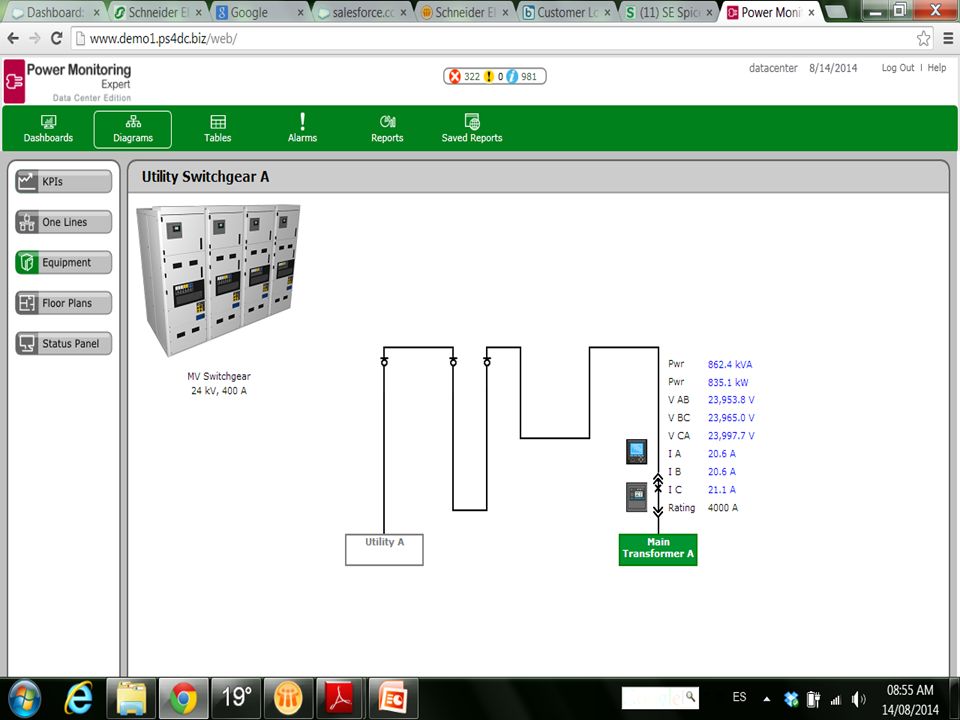Click the taskbar search box
The image size is (960, 720).
click(660, 697)
